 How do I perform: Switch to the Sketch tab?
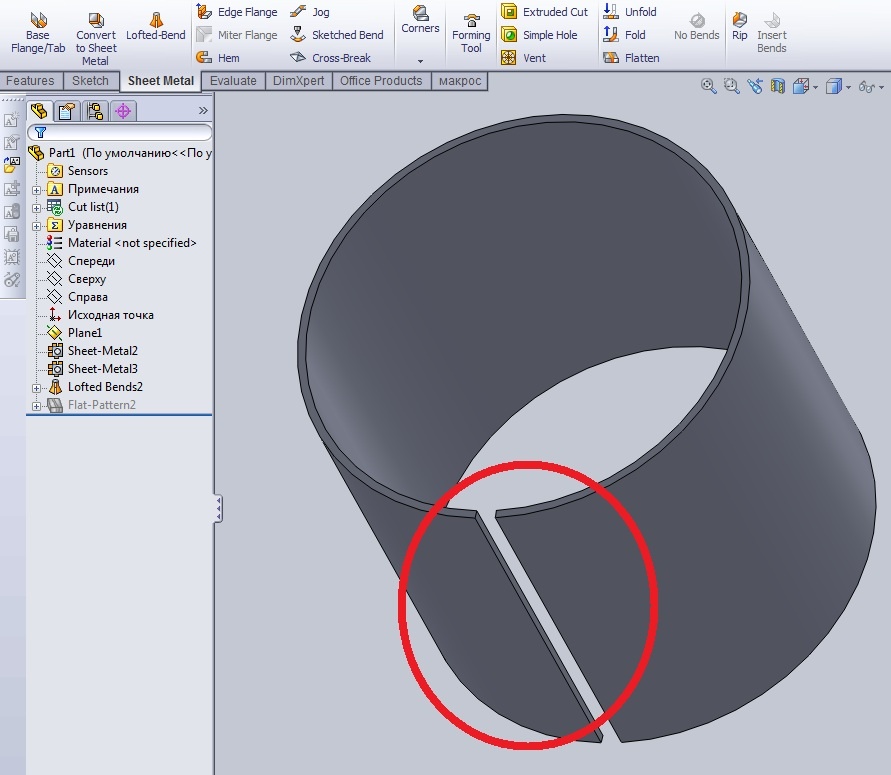coord(90,81)
